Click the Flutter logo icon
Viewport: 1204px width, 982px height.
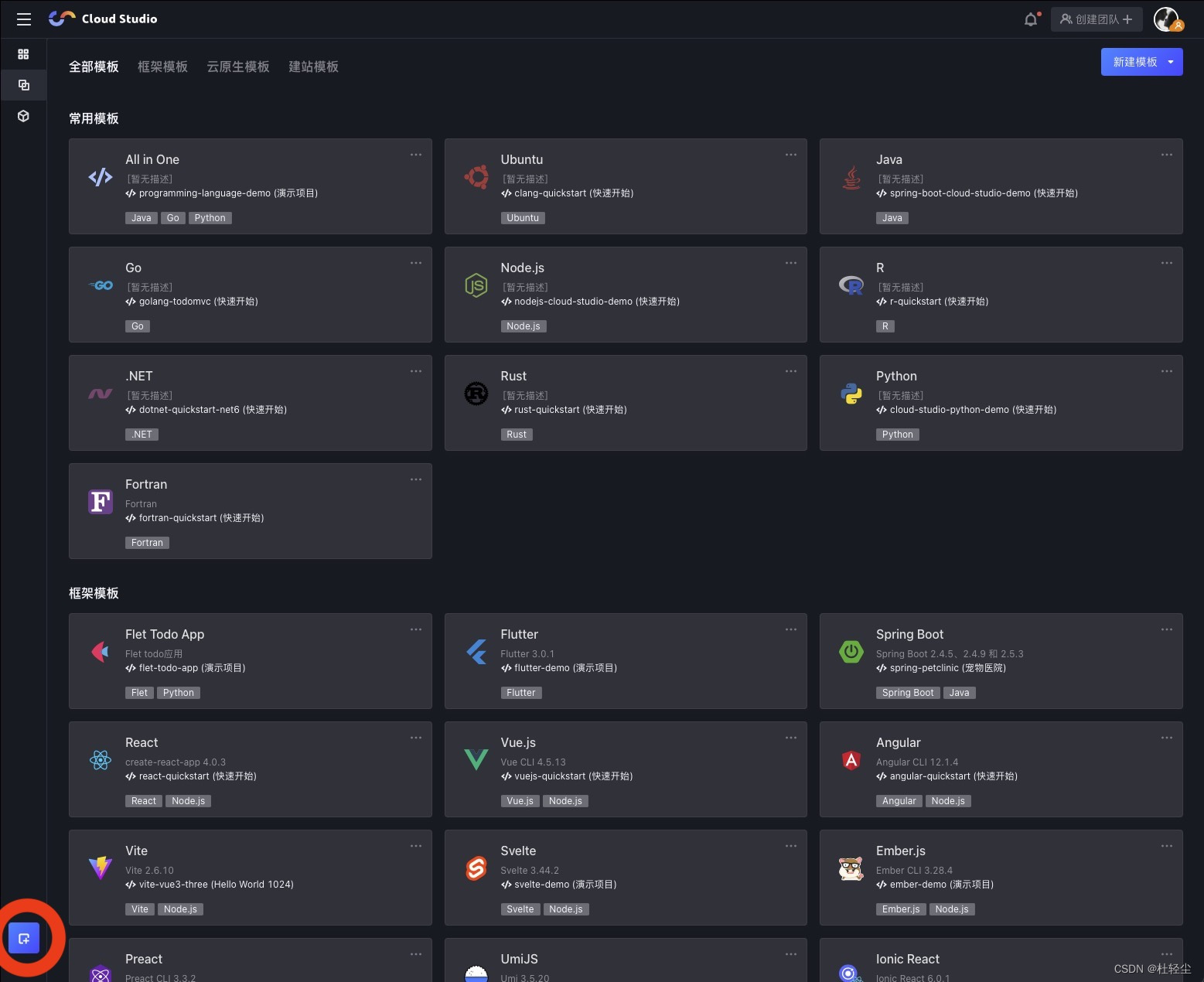pyautogui.click(x=476, y=652)
